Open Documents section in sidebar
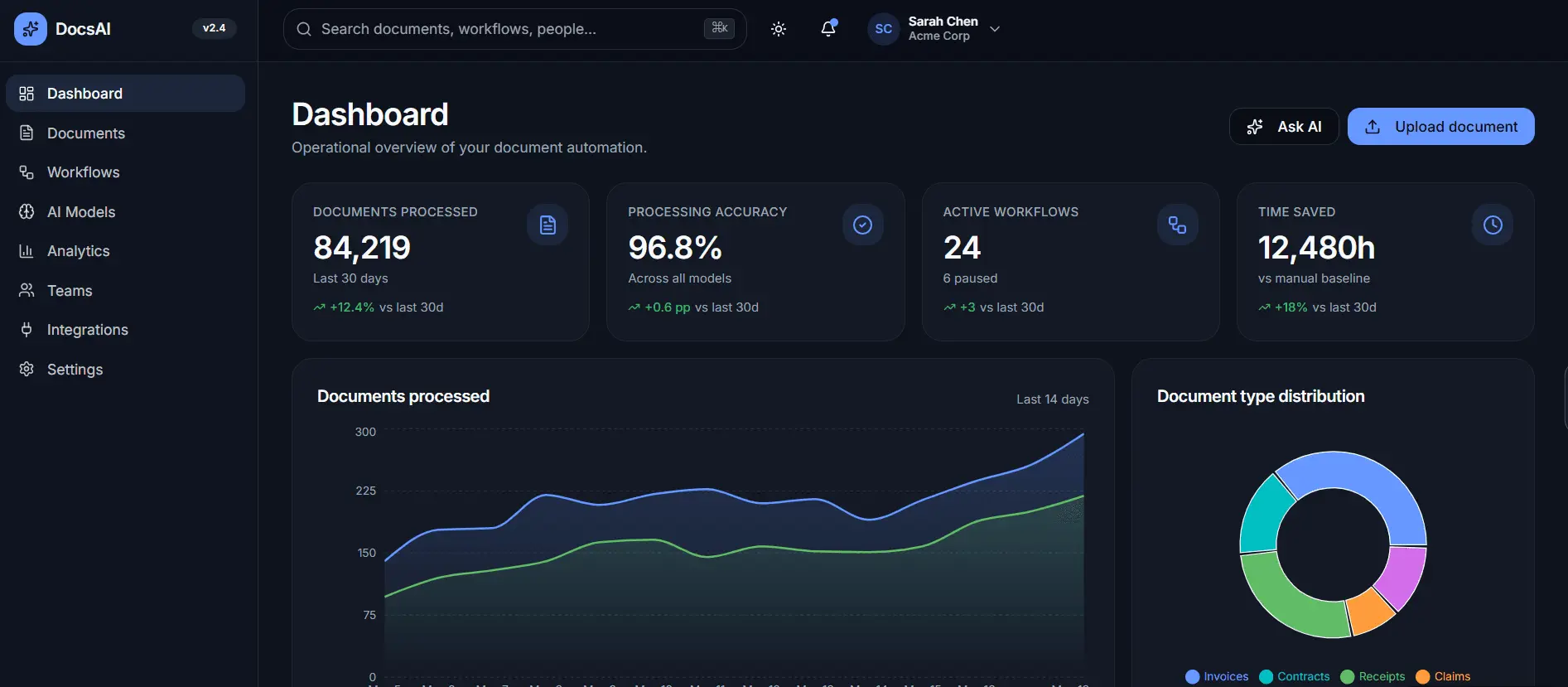 tap(125, 133)
